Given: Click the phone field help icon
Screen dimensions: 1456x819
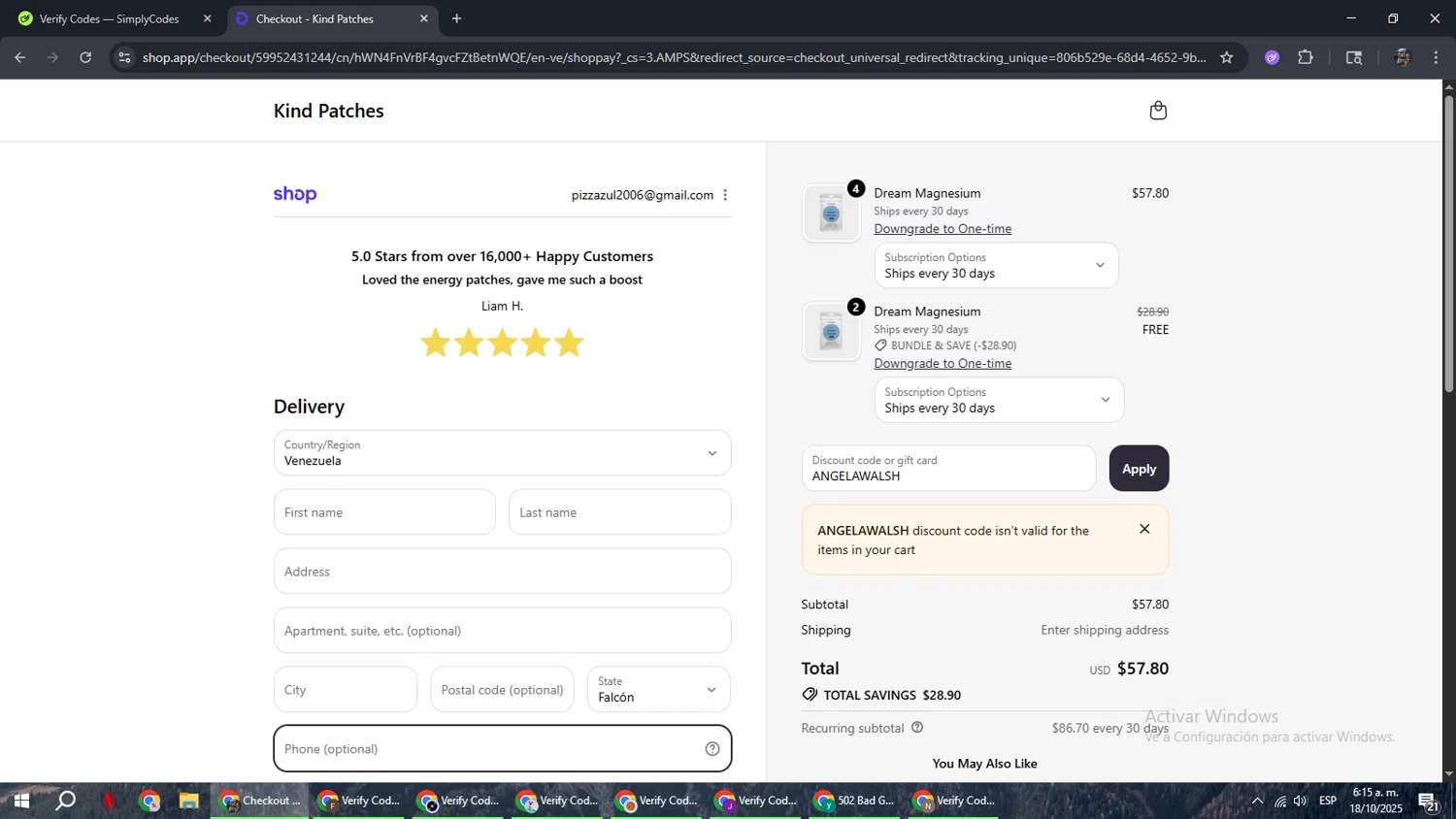Looking at the screenshot, I should pos(712,749).
